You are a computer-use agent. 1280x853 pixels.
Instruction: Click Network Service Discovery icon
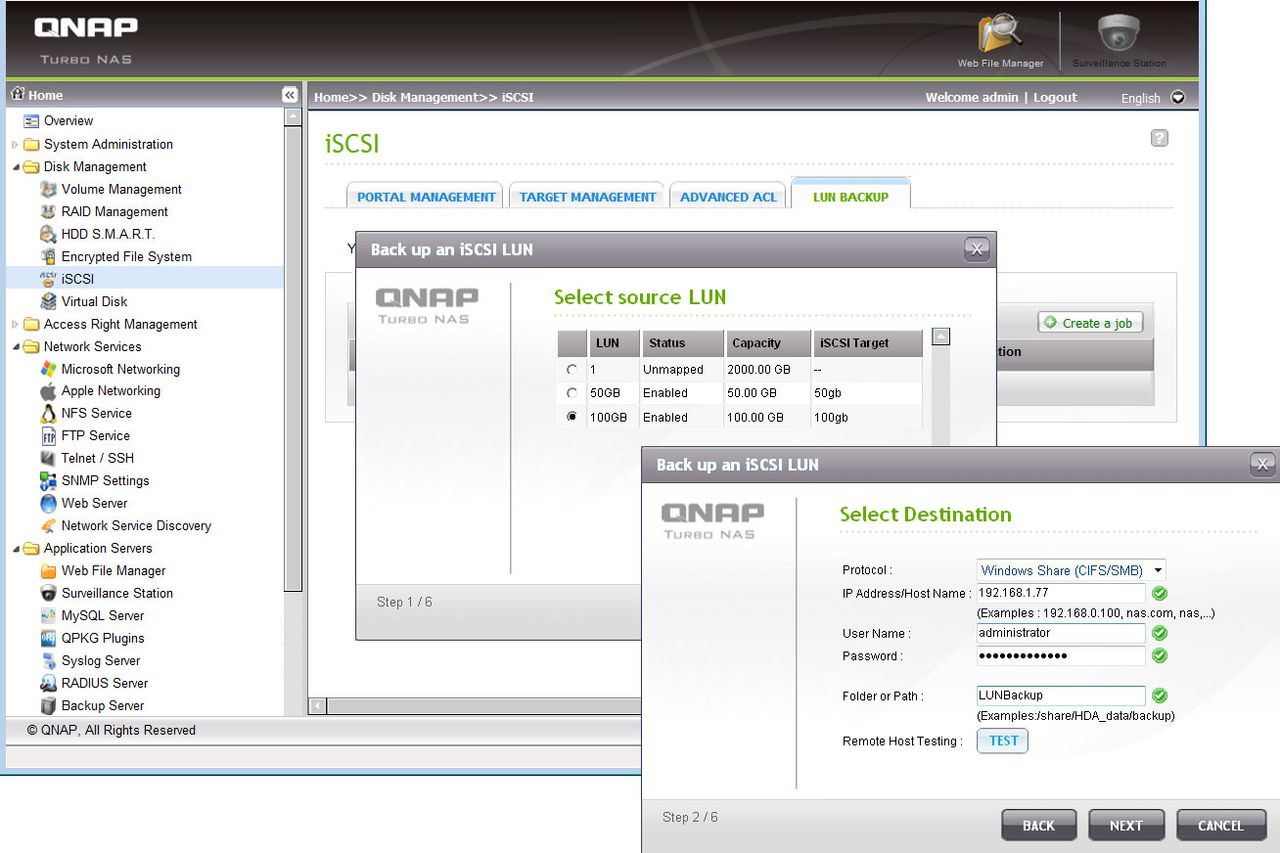[x=48, y=526]
